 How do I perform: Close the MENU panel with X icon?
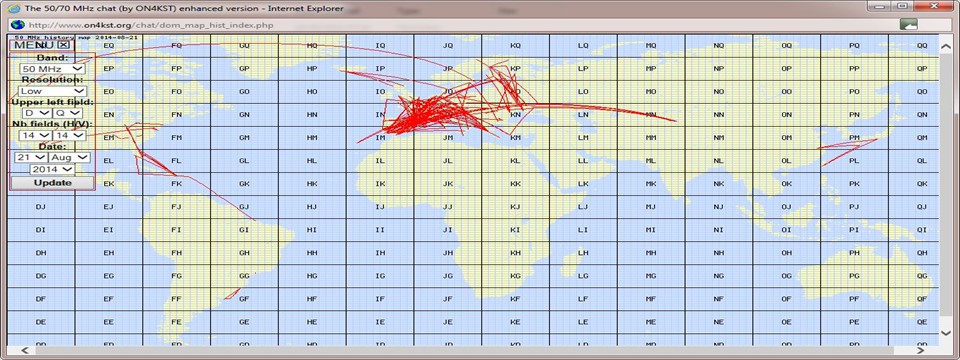64,45
